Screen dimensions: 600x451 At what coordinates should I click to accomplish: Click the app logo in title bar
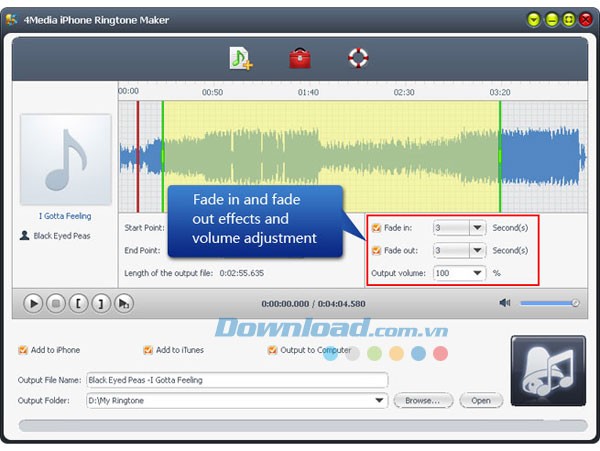tap(11, 19)
